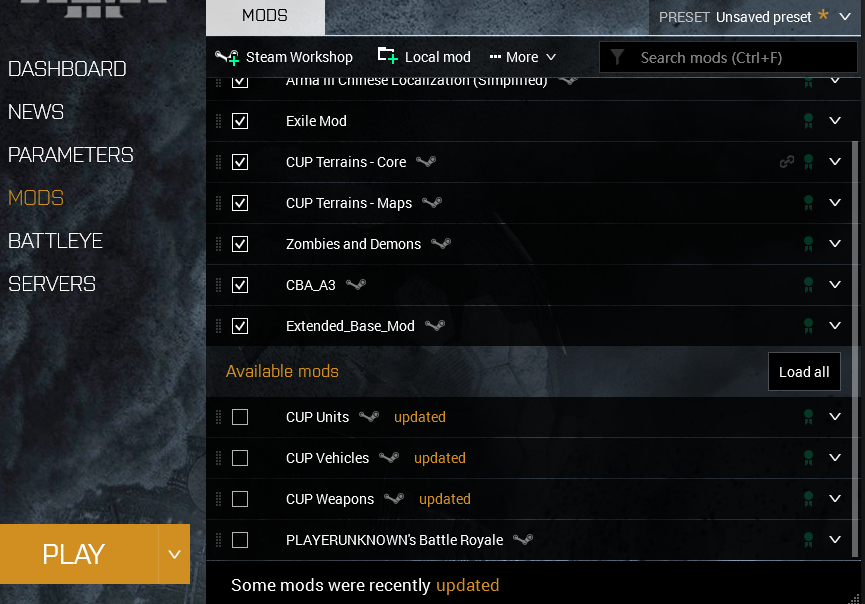Expand CUP Weapons details chevron
Image resolution: width=865 pixels, height=604 pixels.
coord(835,499)
